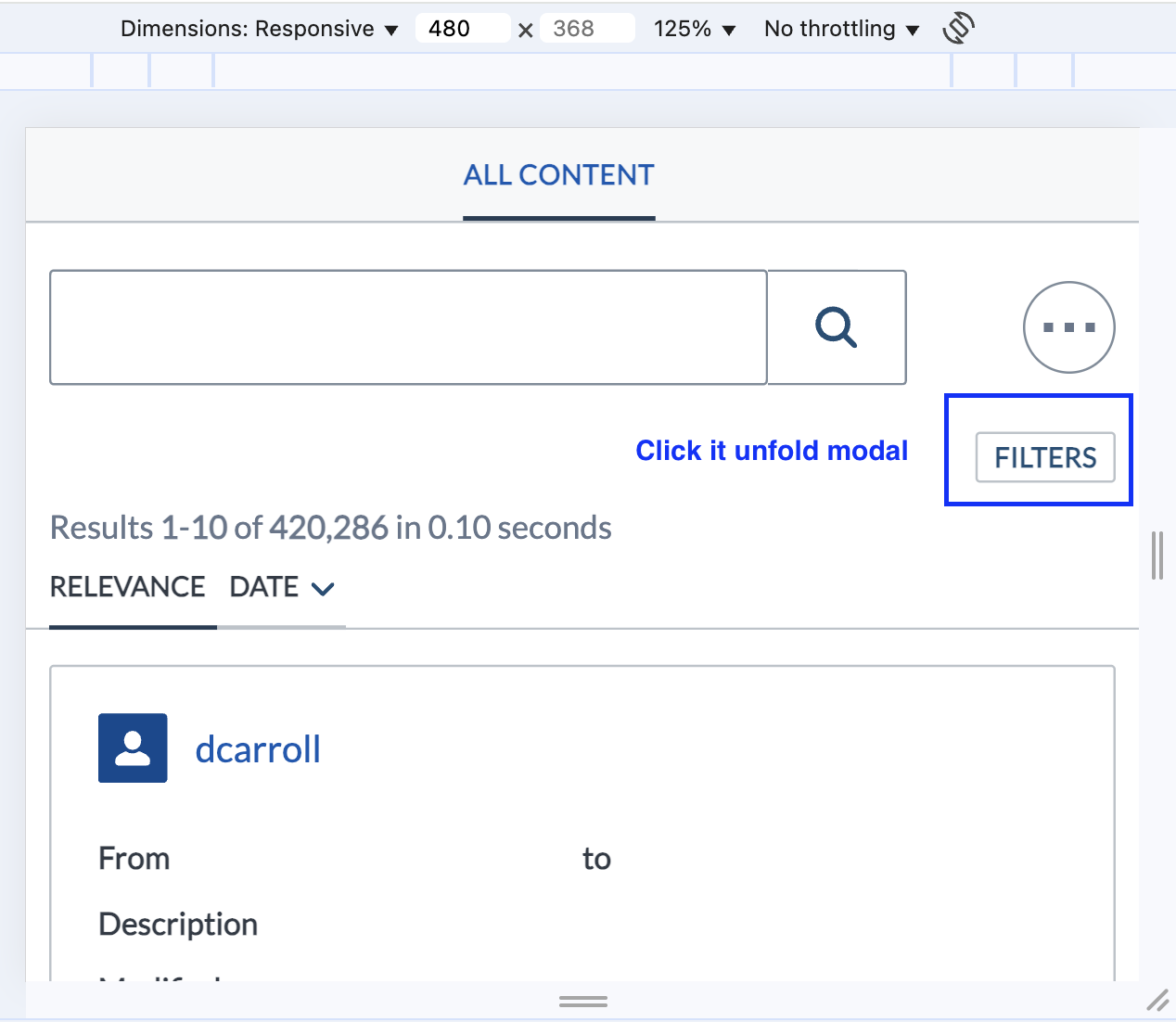Click the From field label
This screenshot has height=1022, width=1176.
[134, 859]
